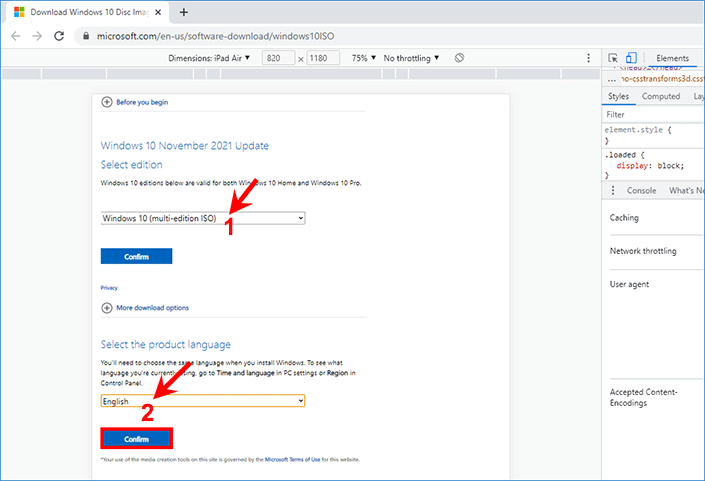Open the What's New drawer tab
Viewport: 705px width, 481px height.
(x=686, y=191)
